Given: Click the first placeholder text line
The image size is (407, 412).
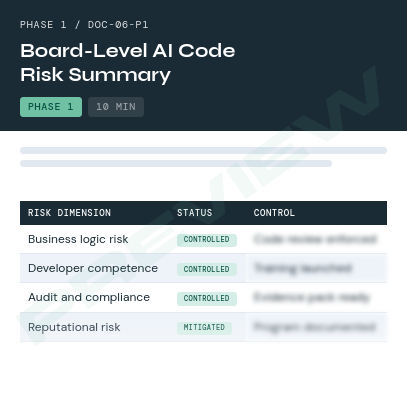Looking at the screenshot, I should click(x=203, y=150).
